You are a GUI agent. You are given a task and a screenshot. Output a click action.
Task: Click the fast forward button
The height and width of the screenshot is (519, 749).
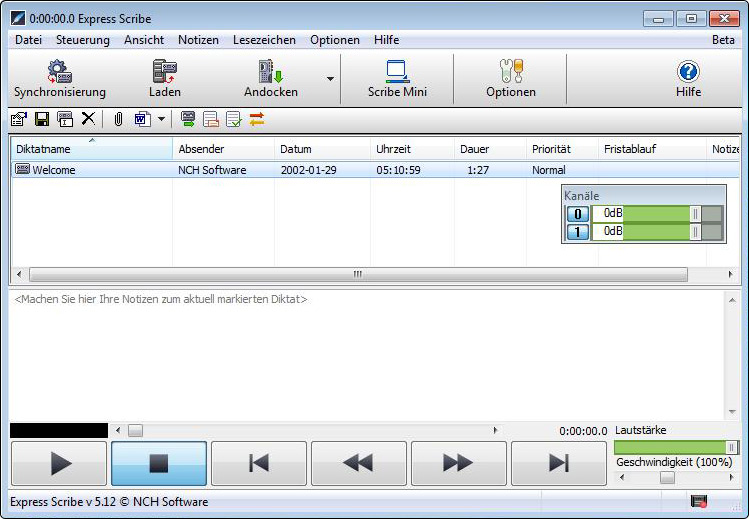point(459,463)
